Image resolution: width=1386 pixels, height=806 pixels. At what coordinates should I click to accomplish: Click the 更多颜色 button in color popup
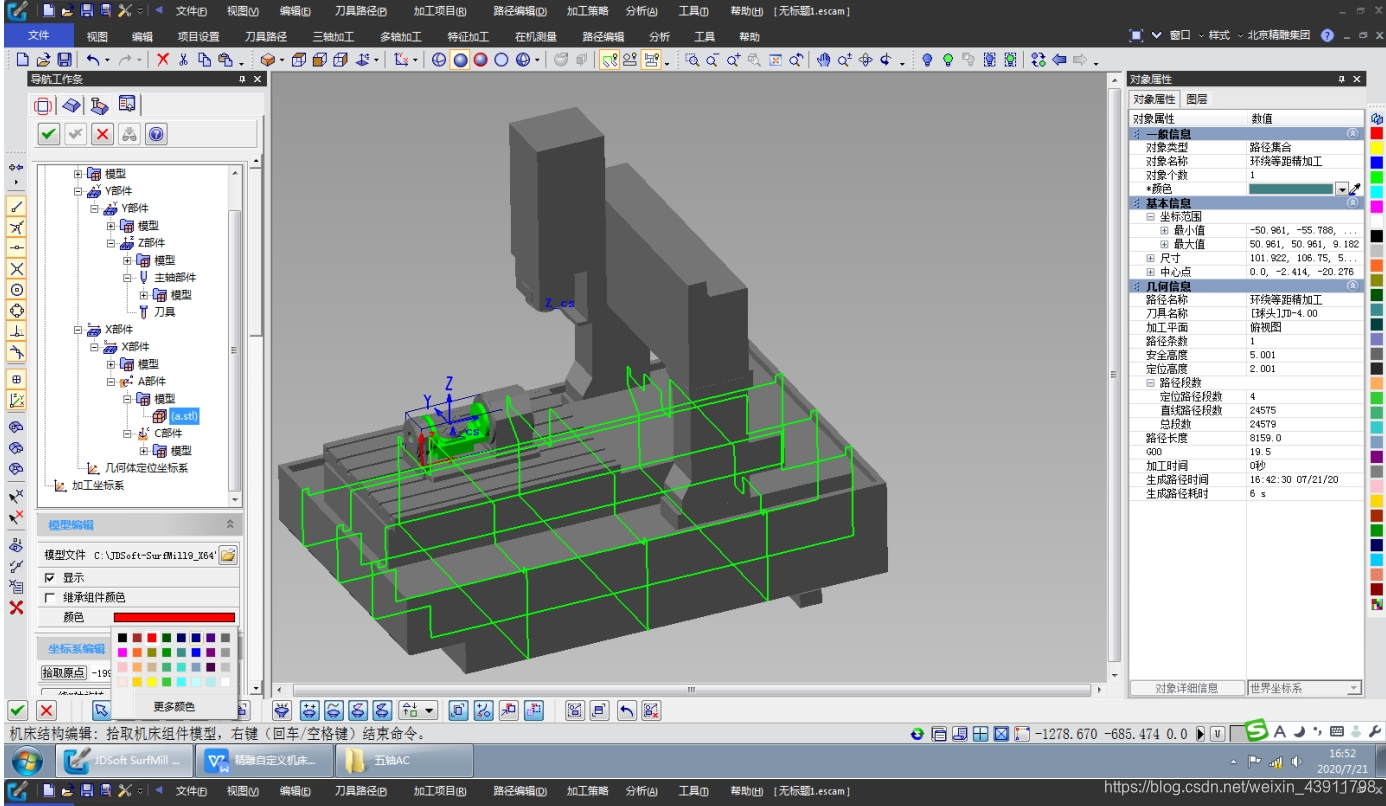[x=174, y=707]
